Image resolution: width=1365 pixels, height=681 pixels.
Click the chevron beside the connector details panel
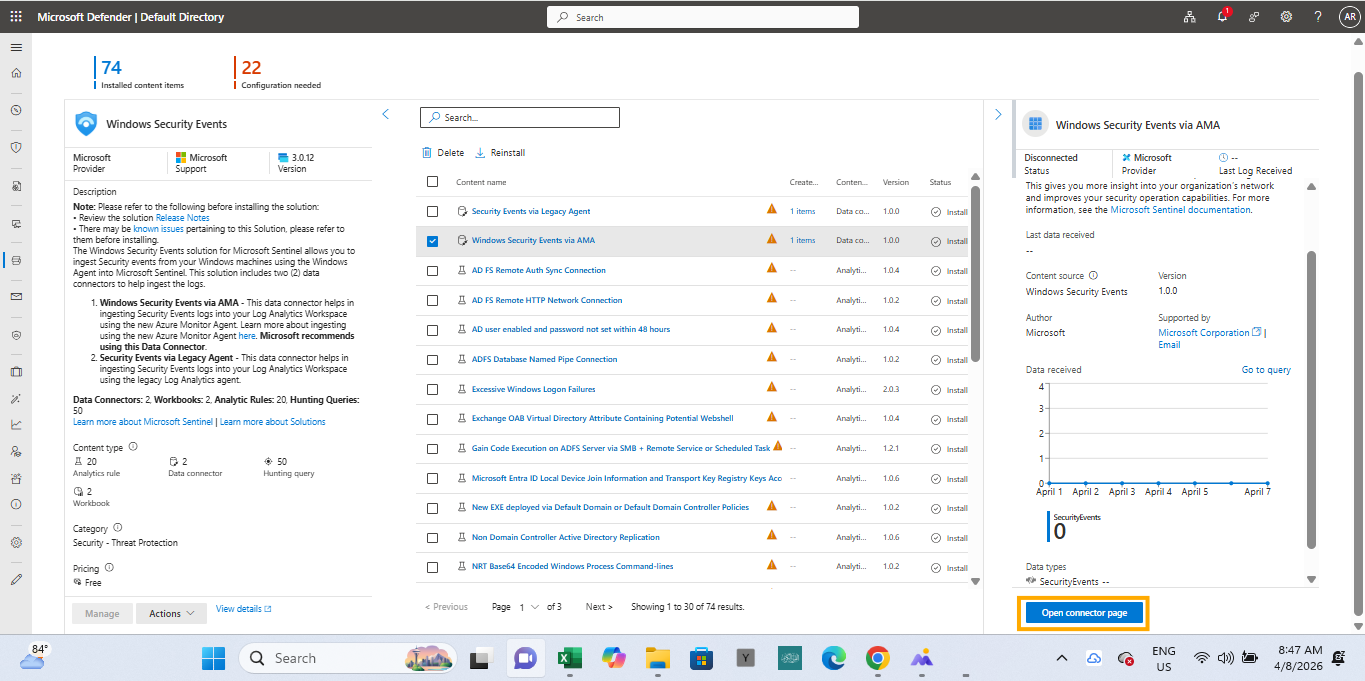pyautogui.click(x=998, y=114)
